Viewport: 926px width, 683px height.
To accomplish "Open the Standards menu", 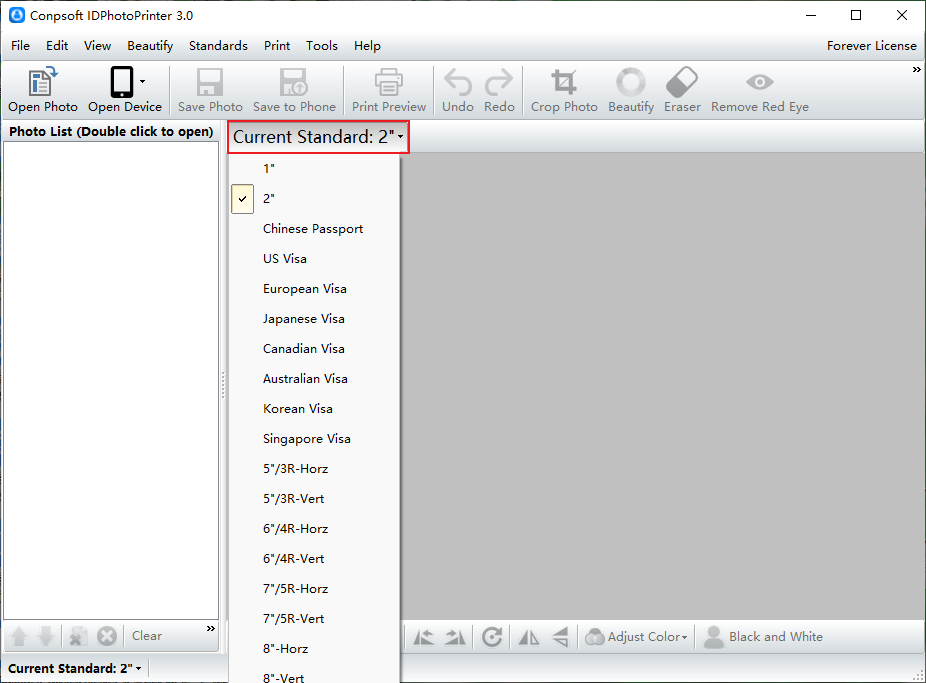I will [x=218, y=46].
